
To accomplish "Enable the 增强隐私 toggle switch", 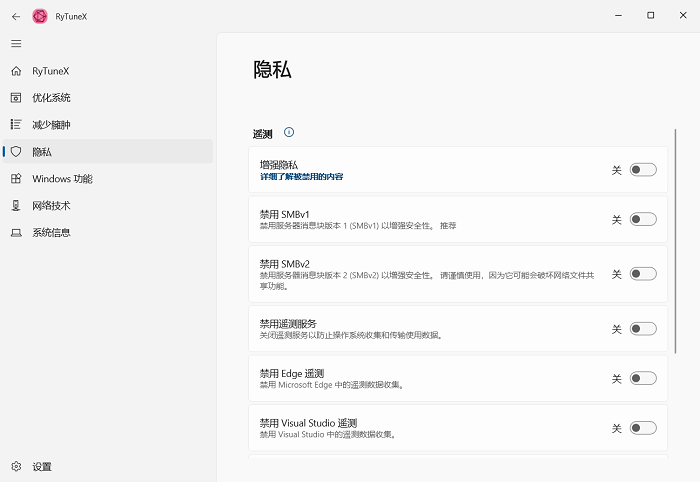I will point(643,170).
